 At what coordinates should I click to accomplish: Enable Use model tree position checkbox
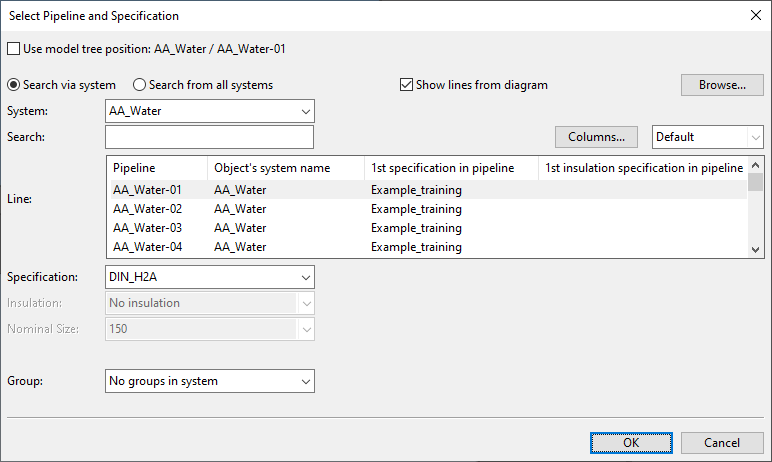point(13,48)
